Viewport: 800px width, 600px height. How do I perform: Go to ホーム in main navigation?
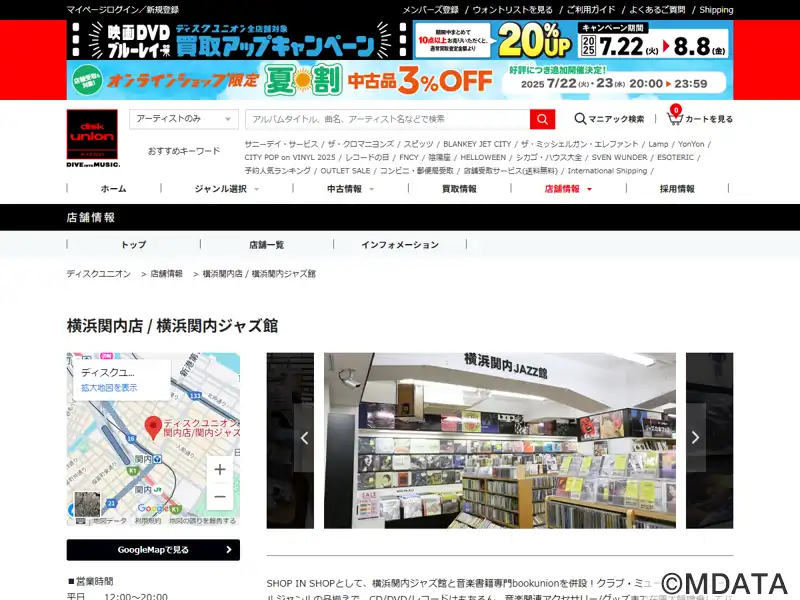pos(113,189)
